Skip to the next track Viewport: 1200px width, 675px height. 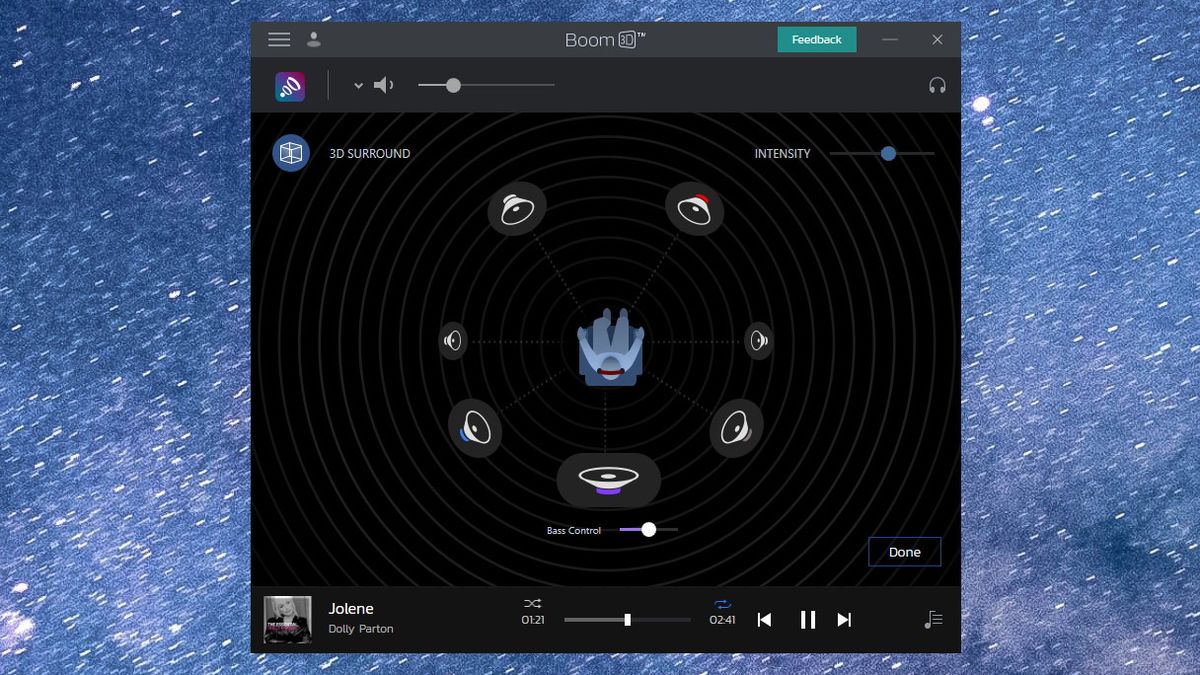click(x=843, y=619)
